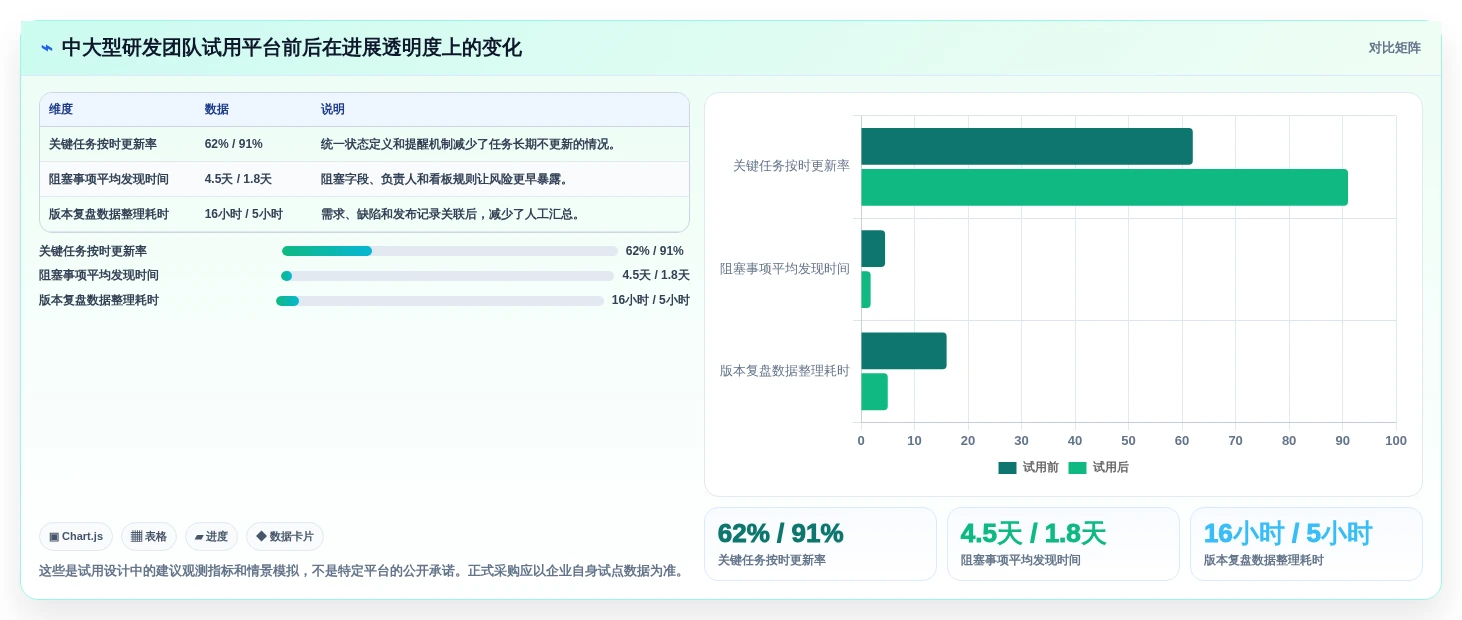Click the disclaimer note at bottom
Viewport: 1462px width, 620px height.
pos(364,570)
